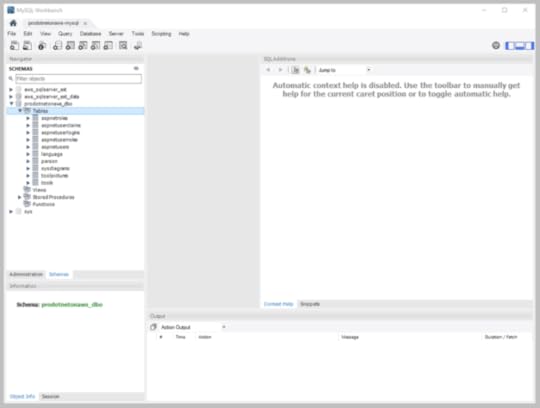
Task: Open the object inspector icon
Action: 42,45
